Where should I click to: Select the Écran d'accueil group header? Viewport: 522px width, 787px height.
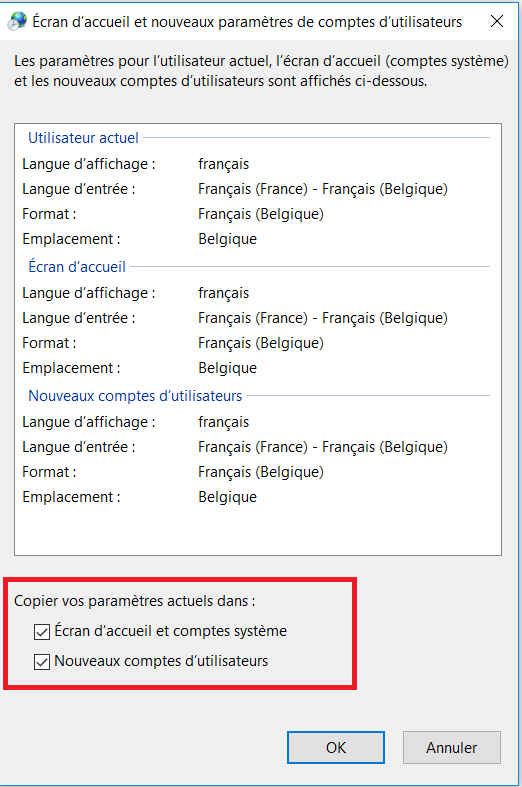pyautogui.click(x=77, y=267)
